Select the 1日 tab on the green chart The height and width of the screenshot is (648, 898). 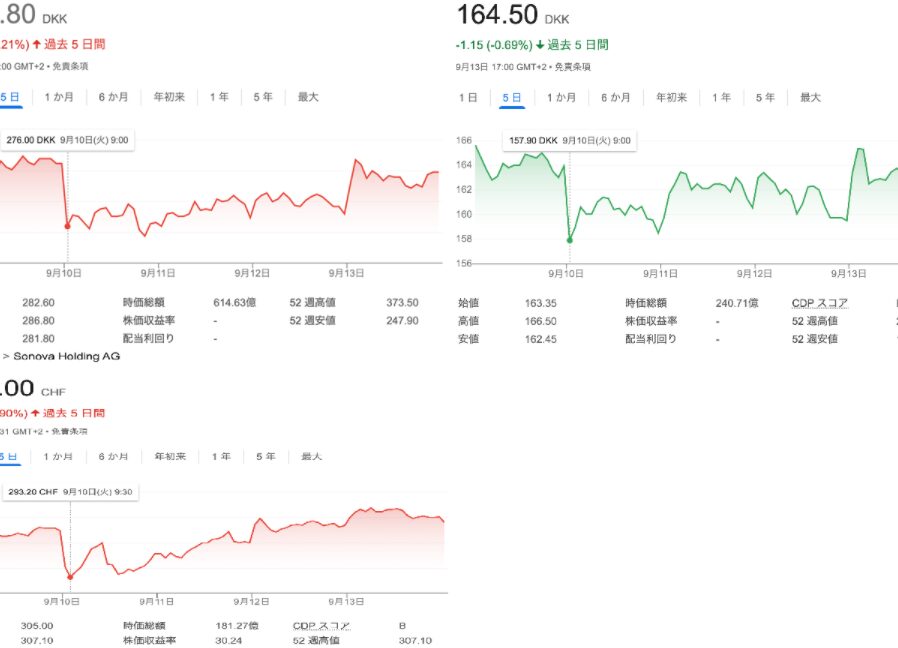468,97
